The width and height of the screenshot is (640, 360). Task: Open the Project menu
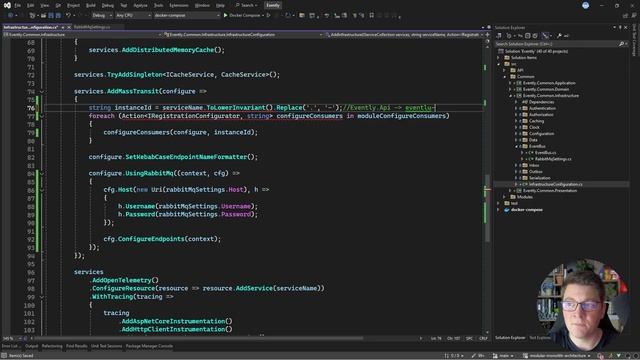tap(73, 5)
